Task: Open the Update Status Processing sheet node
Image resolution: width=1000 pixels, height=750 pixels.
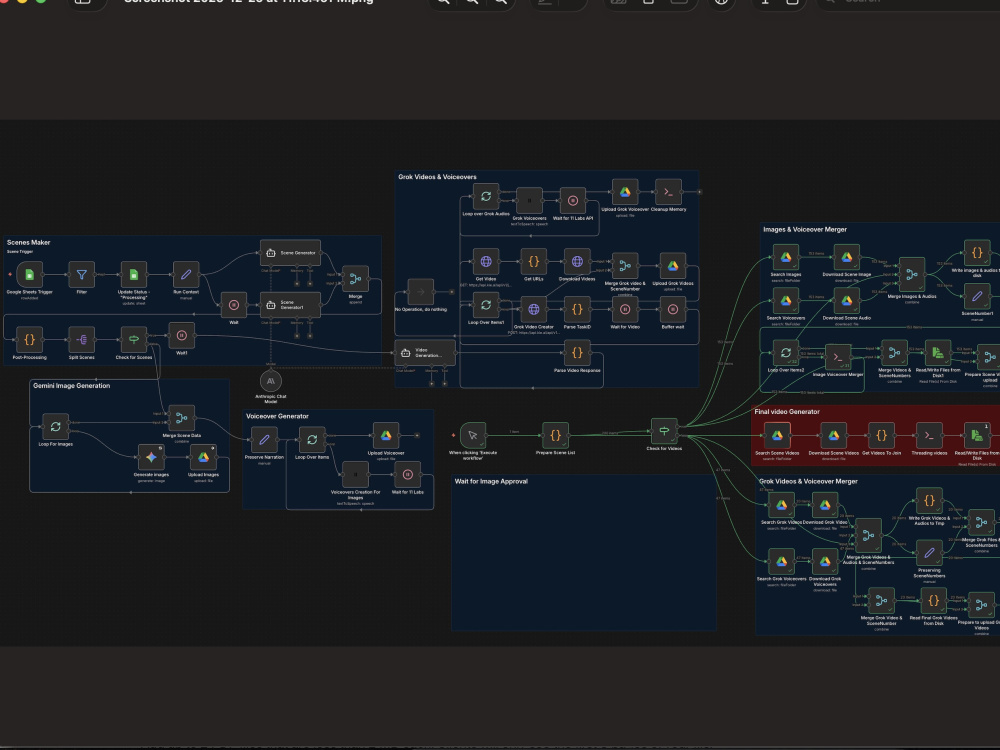Action: (x=134, y=274)
